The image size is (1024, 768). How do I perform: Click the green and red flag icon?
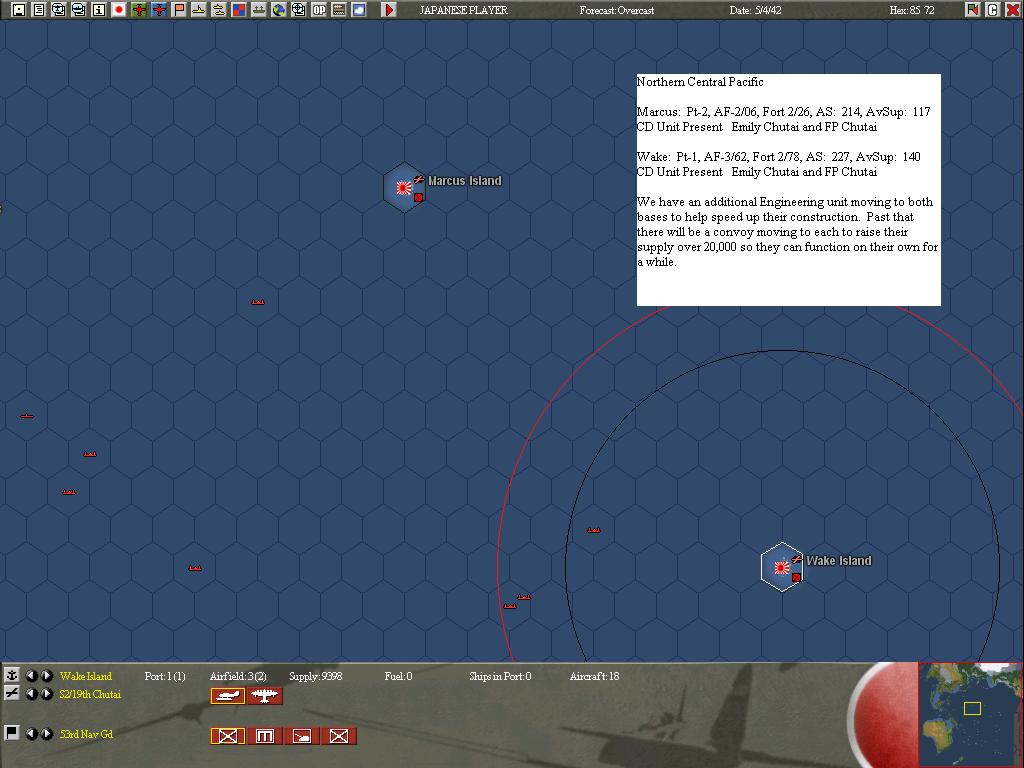(972, 10)
